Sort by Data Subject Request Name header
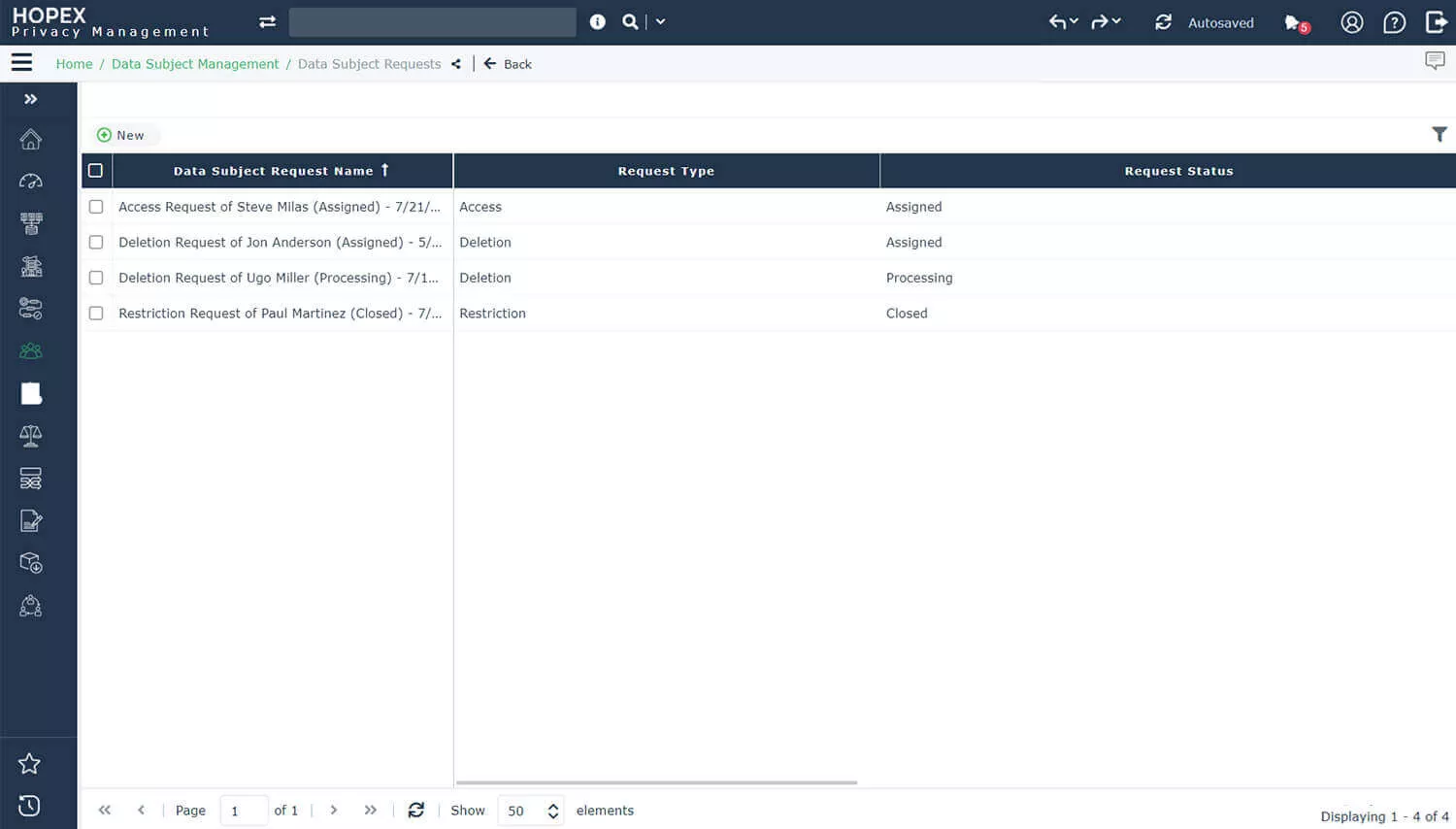Image resolution: width=1456 pixels, height=829 pixels. [x=281, y=171]
